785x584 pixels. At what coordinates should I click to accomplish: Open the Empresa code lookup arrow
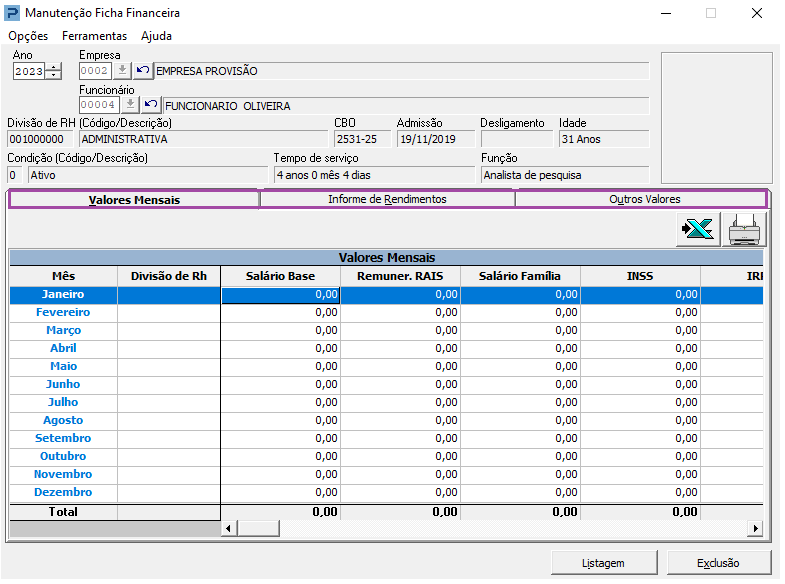tap(122, 71)
